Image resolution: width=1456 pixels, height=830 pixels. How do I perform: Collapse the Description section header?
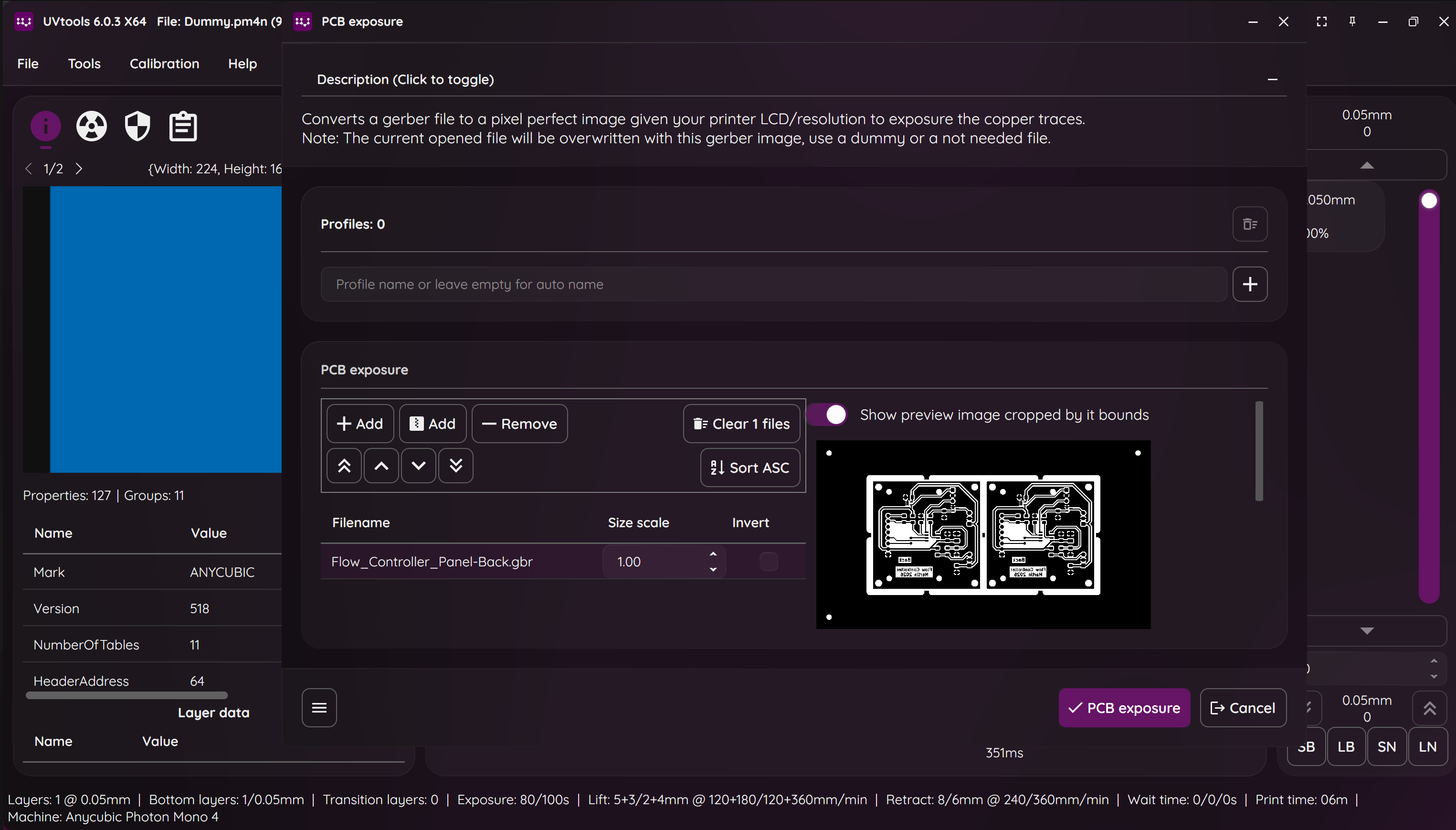[x=794, y=79]
